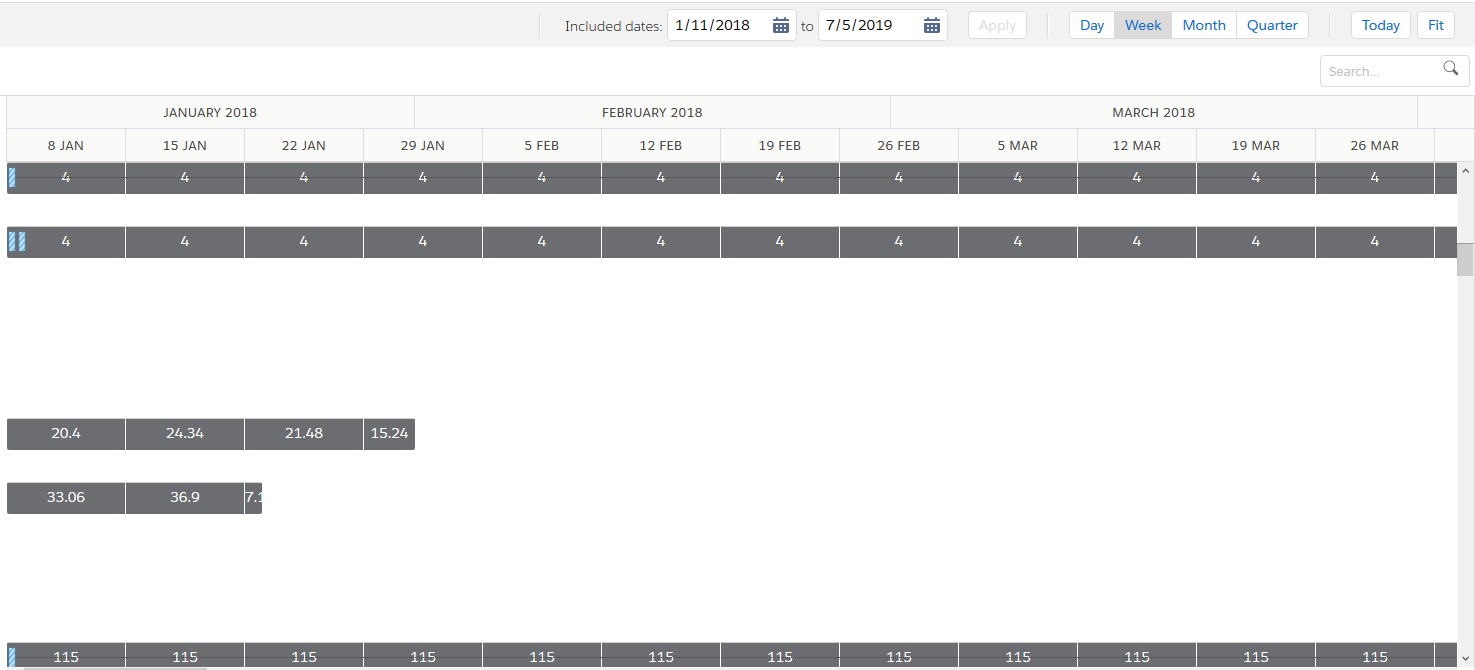Edit the start date 1/11/2018 field

(x=718, y=26)
